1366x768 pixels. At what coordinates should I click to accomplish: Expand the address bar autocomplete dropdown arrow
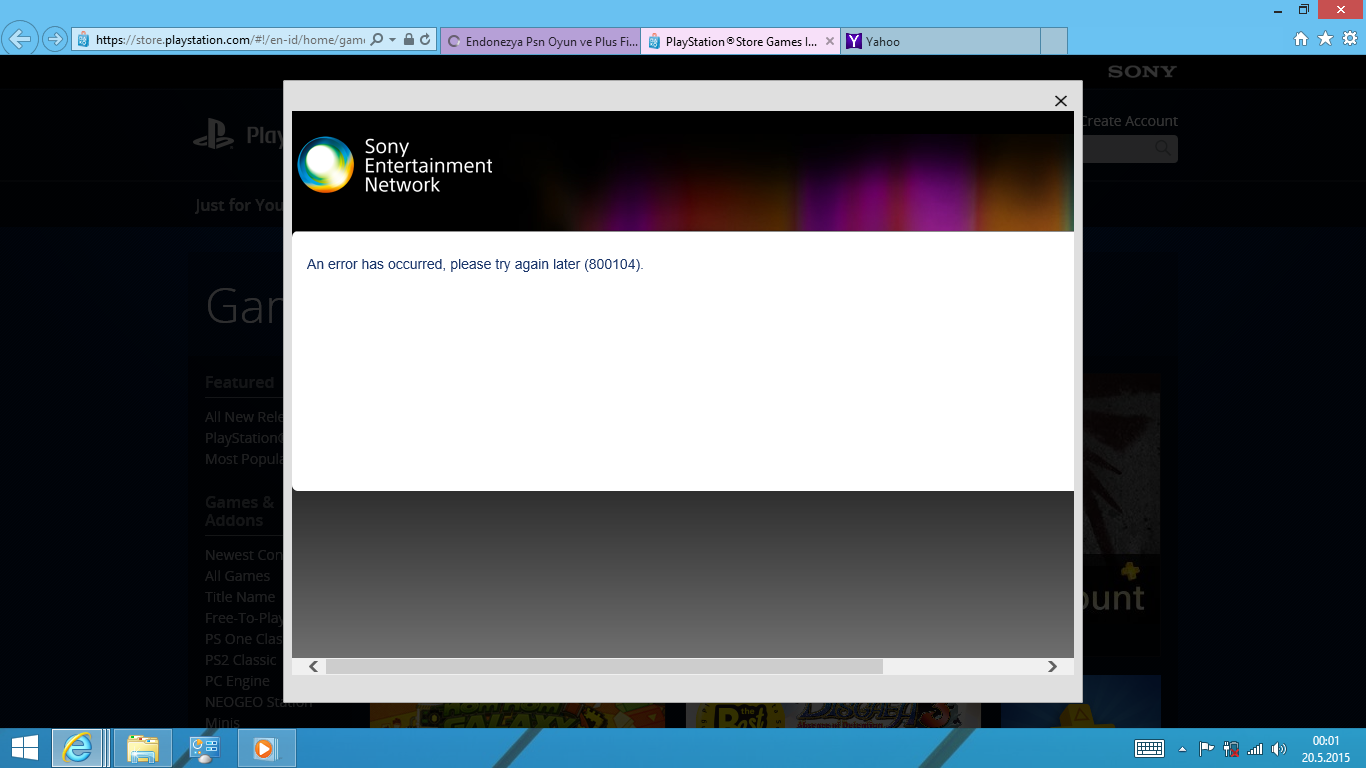[392, 40]
